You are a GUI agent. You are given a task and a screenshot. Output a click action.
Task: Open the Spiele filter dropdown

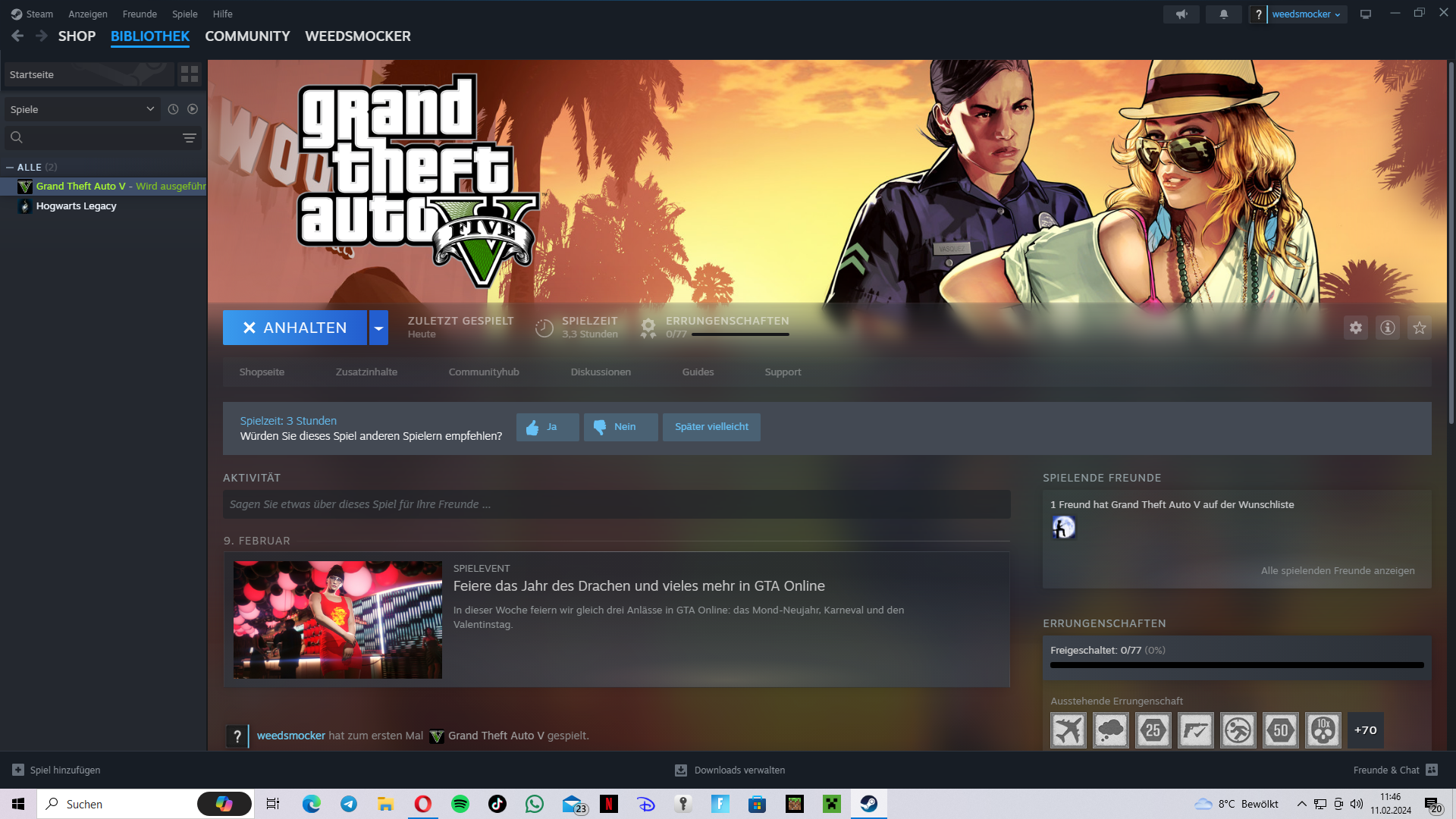point(81,109)
